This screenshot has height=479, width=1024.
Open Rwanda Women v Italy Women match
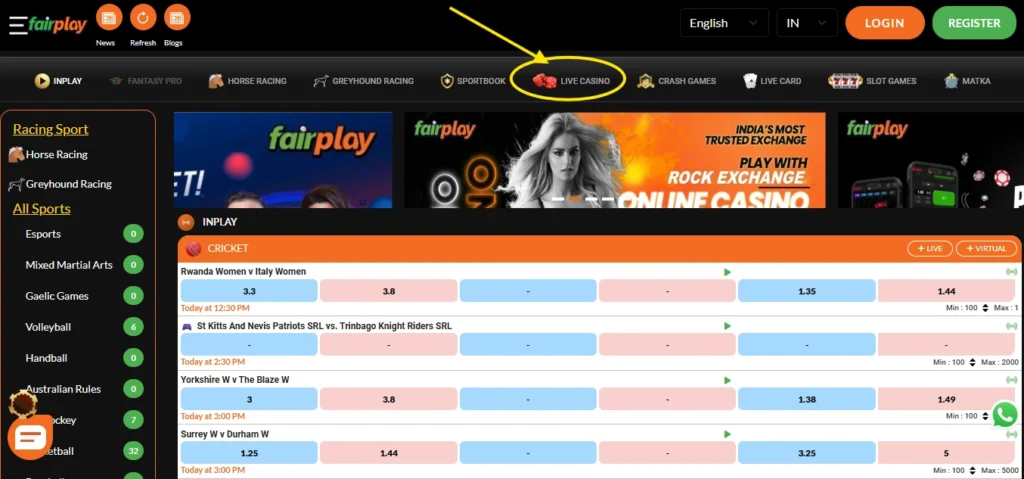tap(243, 272)
